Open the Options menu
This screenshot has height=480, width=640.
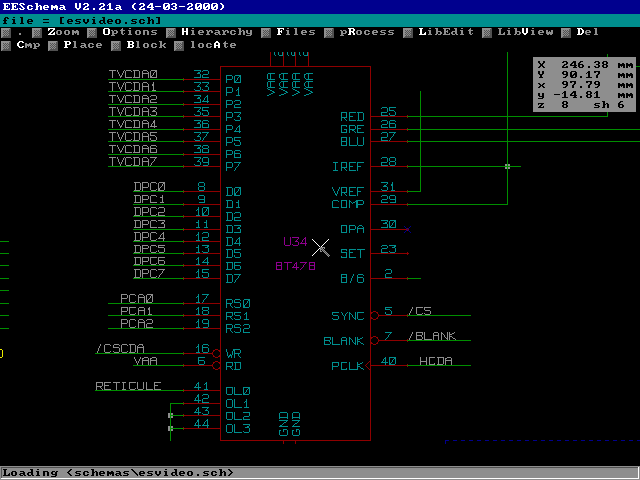click(130, 32)
